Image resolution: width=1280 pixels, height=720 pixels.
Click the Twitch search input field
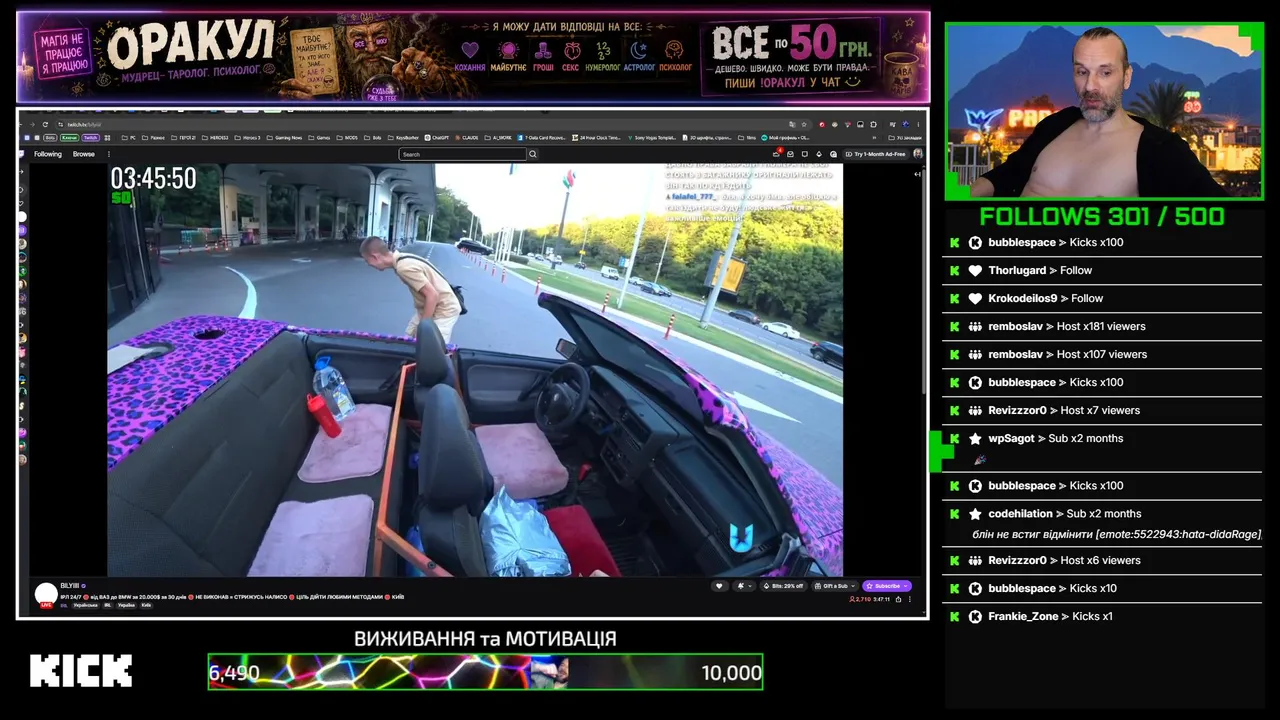pyautogui.click(x=463, y=154)
